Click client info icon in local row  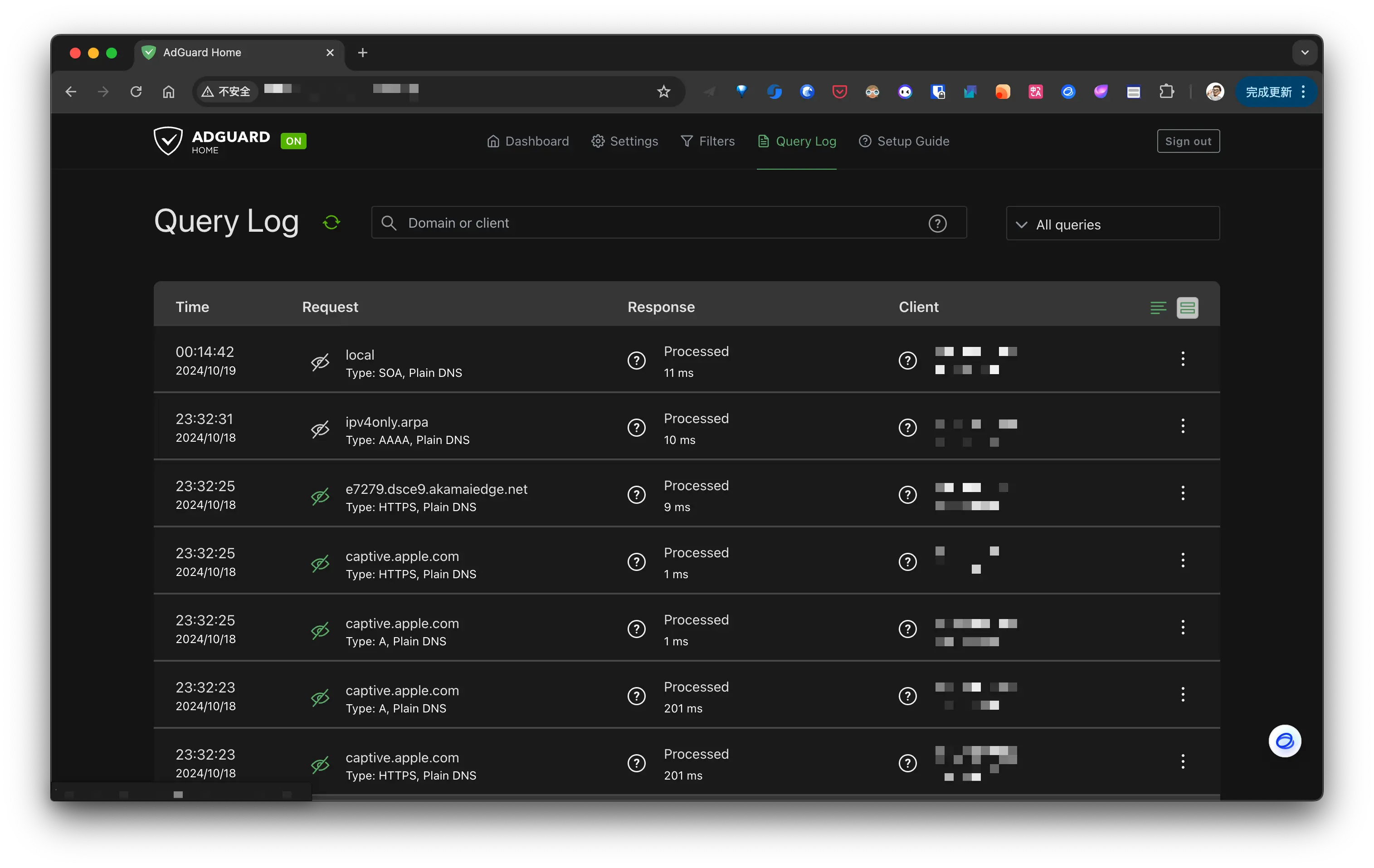tap(907, 361)
